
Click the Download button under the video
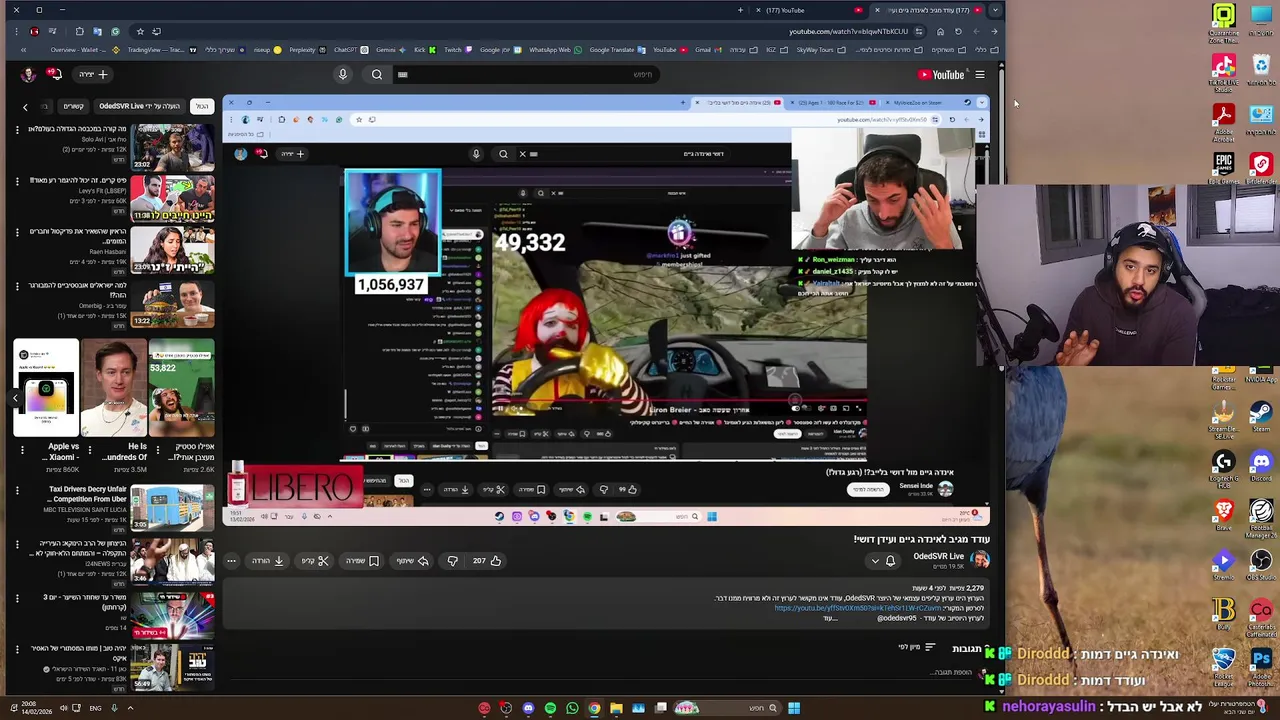(x=267, y=561)
